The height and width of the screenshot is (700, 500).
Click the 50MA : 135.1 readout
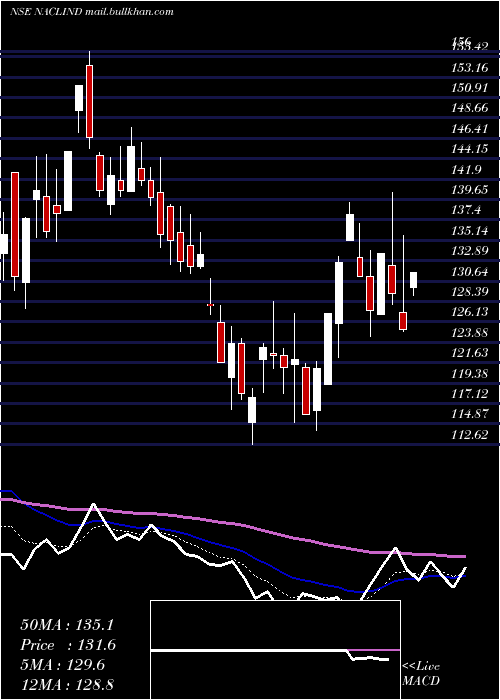(x=67, y=625)
